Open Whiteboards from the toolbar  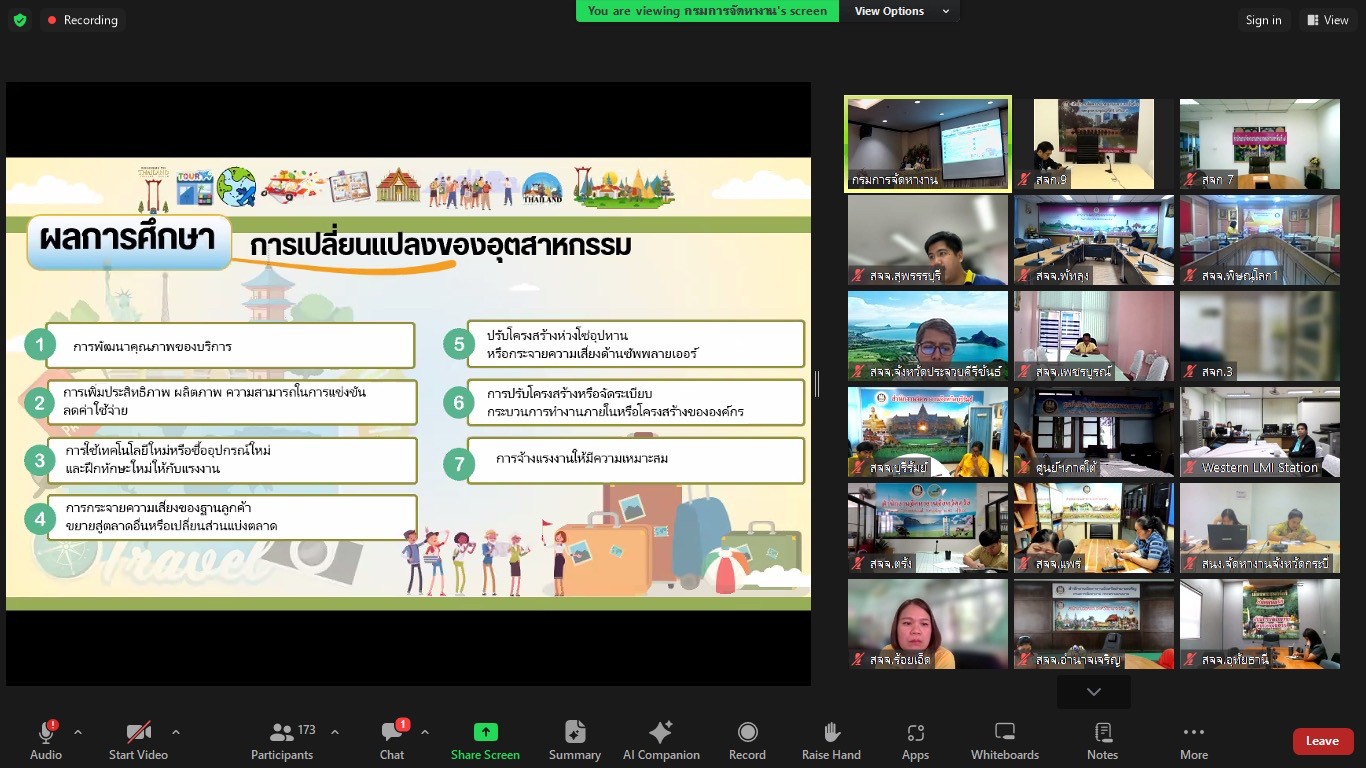pos(1005,740)
